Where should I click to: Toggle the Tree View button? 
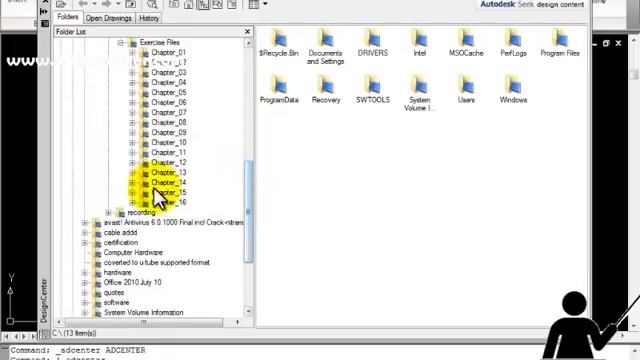coord(203,4)
